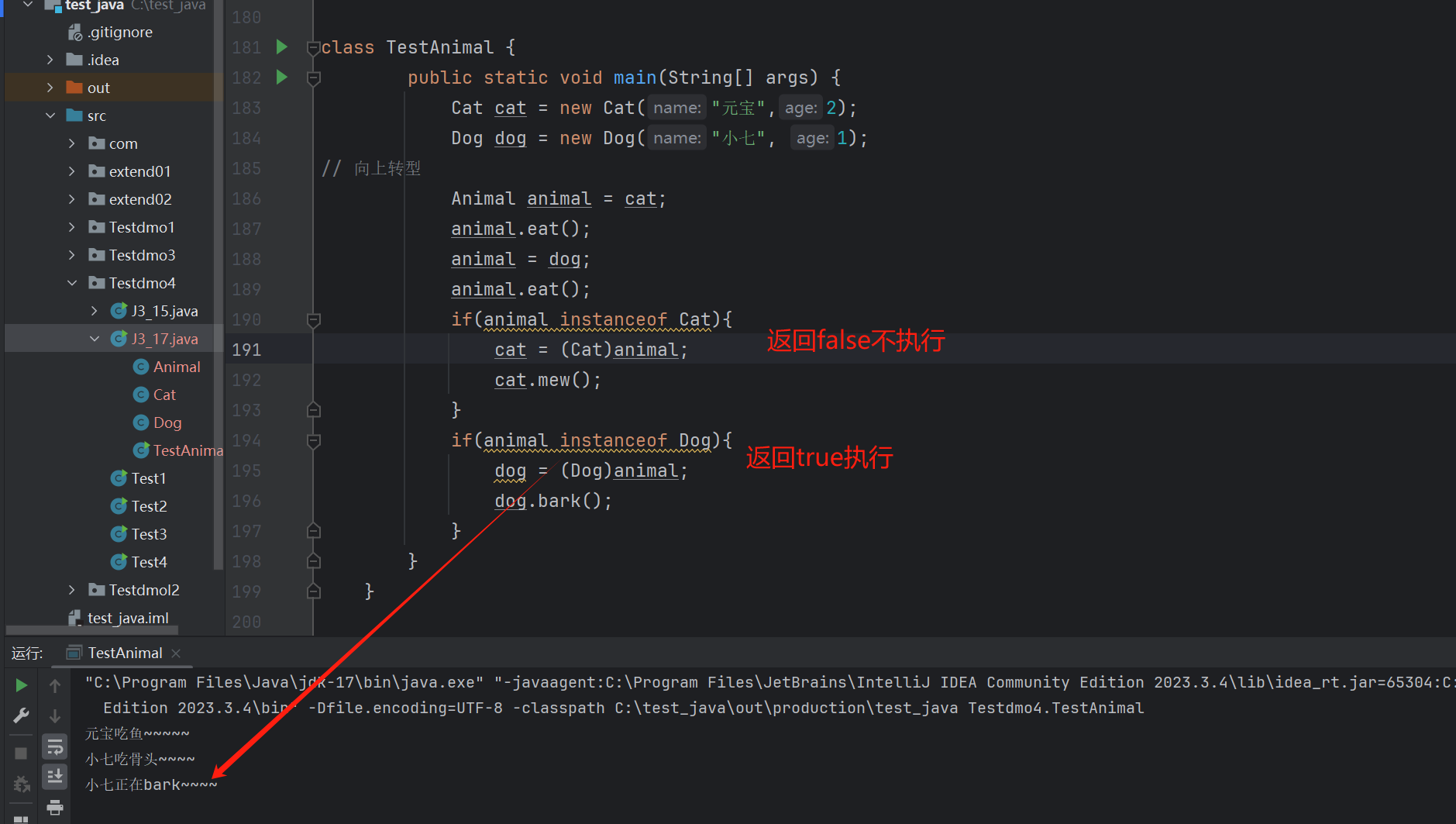Move up the stack trace arrow

55,685
